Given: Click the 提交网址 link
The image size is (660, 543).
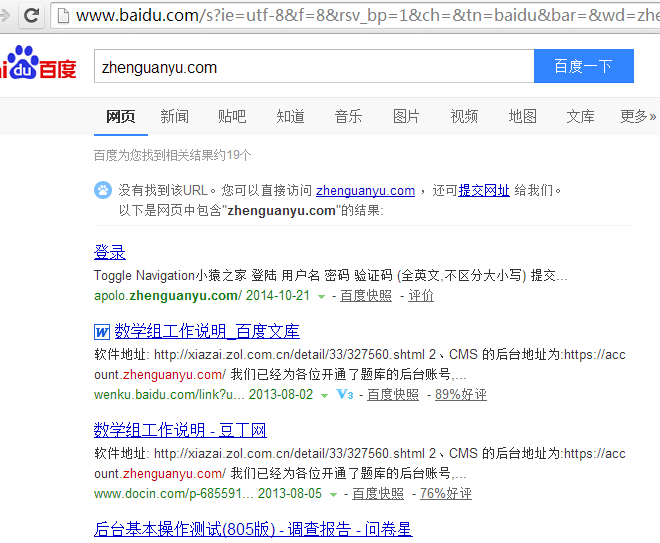Looking at the screenshot, I should [x=484, y=191].
